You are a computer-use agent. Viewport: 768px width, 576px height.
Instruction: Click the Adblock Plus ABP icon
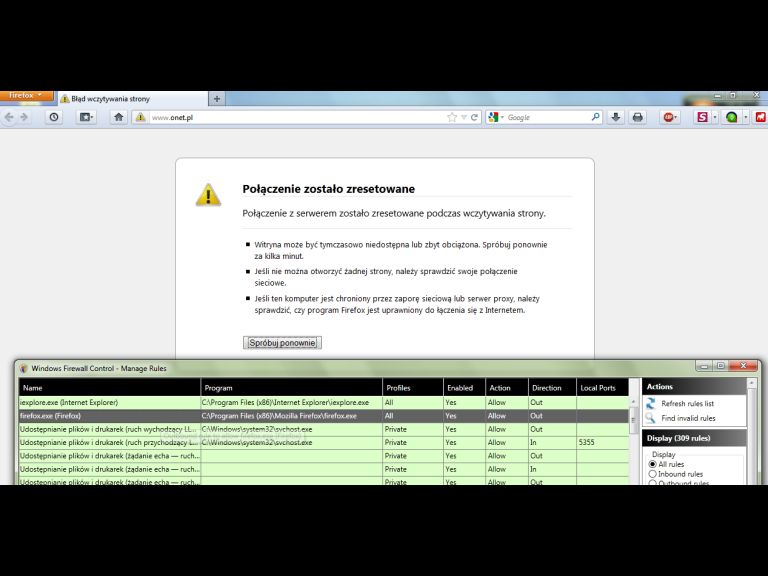tap(669, 117)
